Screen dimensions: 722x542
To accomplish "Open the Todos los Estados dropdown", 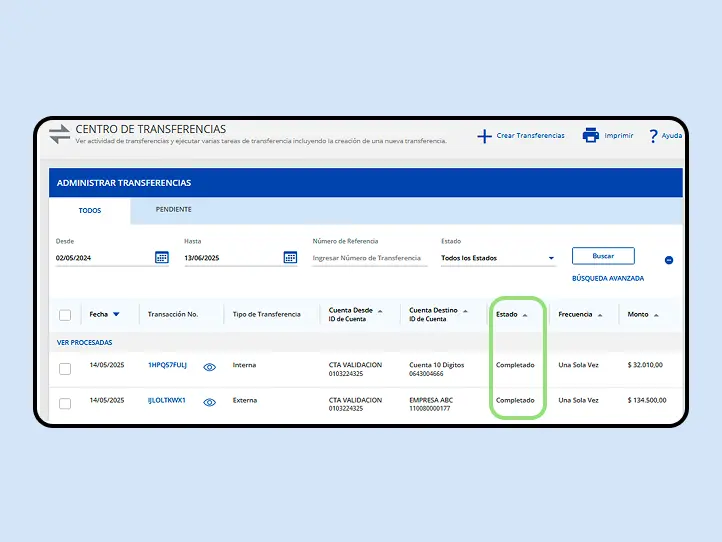I will pos(498,258).
